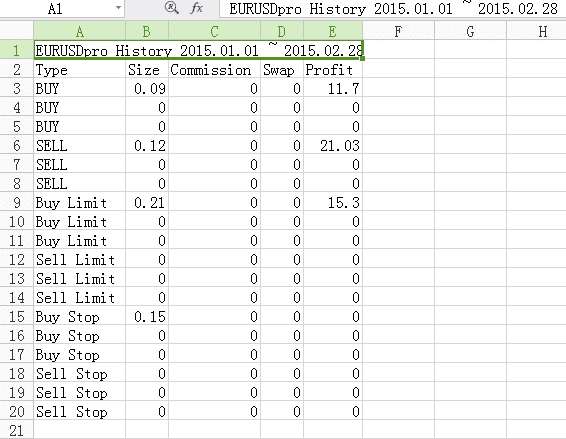Viewport: 566px width, 439px height.
Task: Open the fx insert function icon
Action: (x=197, y=8)
